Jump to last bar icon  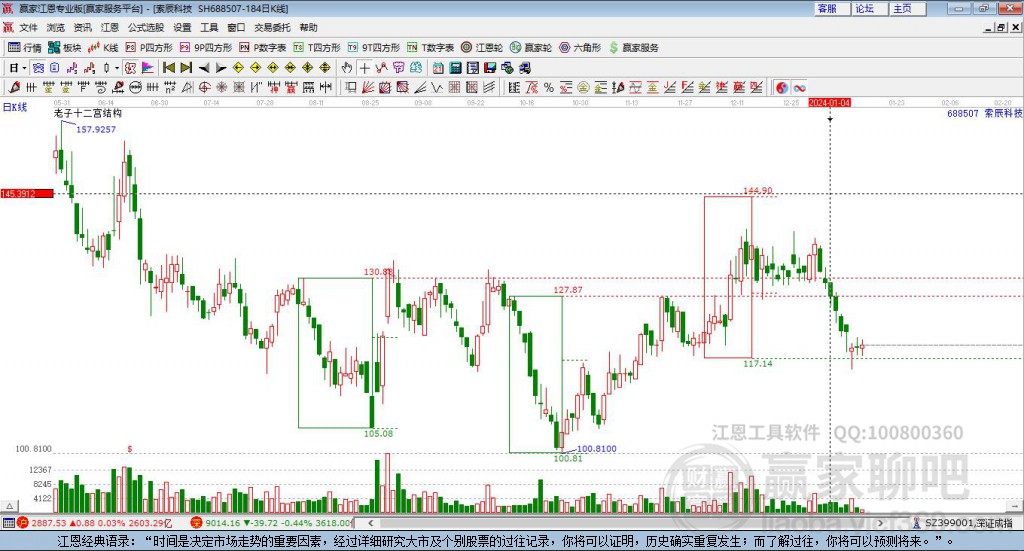point(186,67)
